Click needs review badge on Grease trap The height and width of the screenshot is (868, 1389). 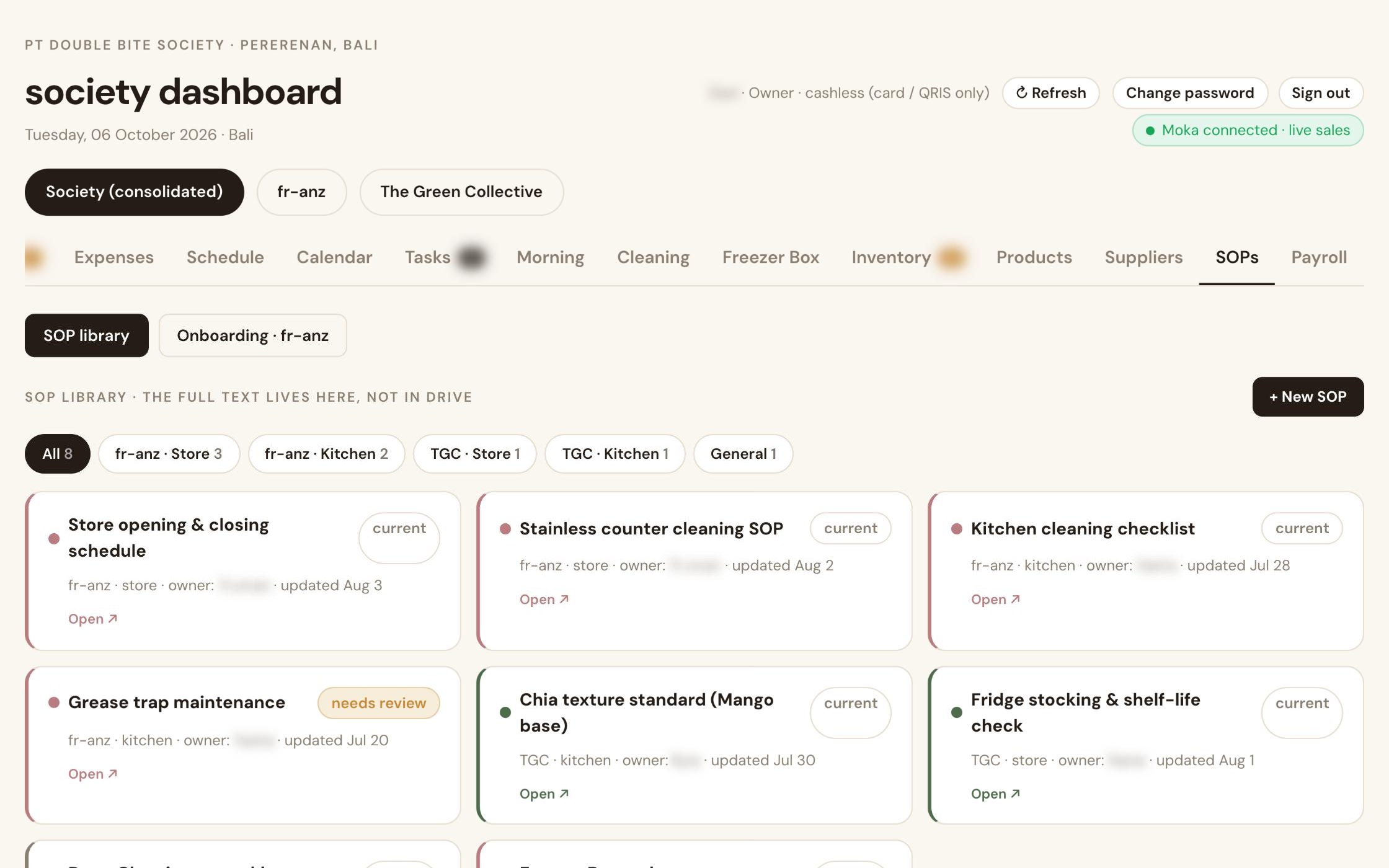click(x=379, y=703)
